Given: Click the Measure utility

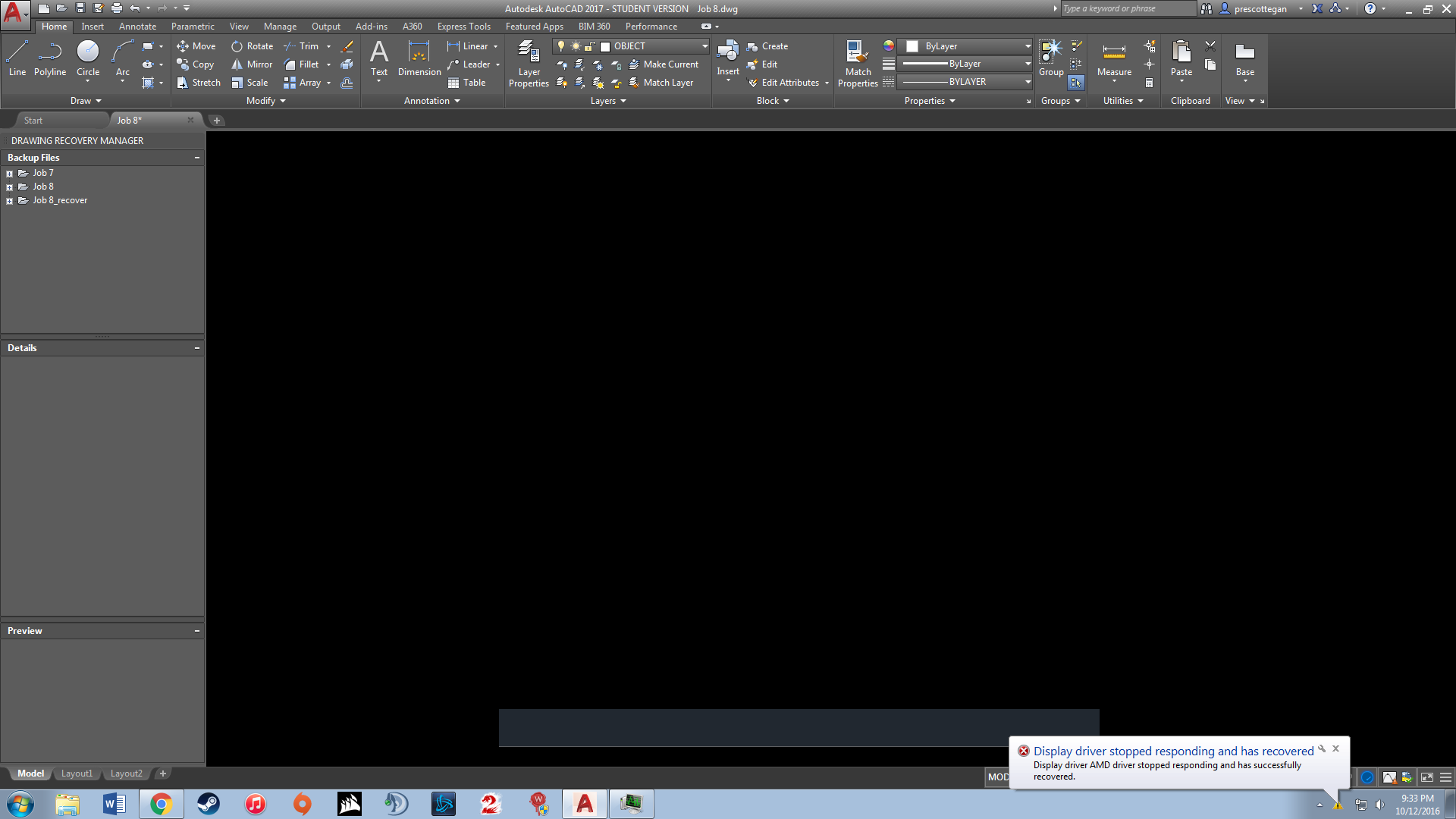Looking at the screenshot, I should [x=1114, y=58].
